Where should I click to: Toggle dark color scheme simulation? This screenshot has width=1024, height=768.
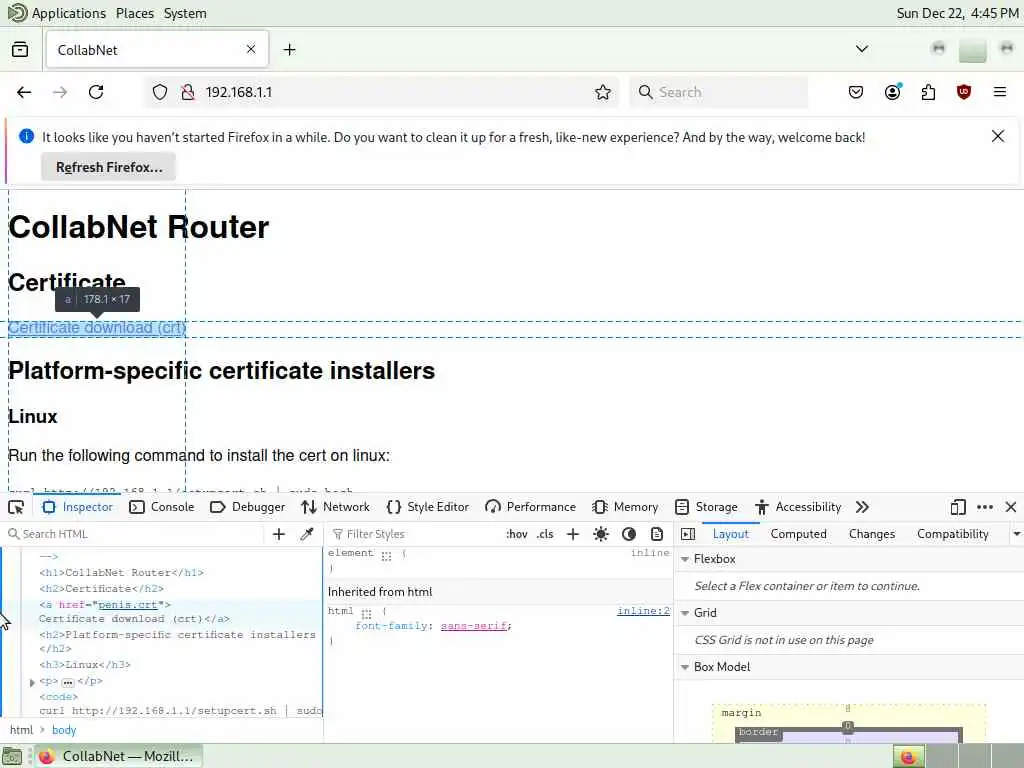click(629, 534)
